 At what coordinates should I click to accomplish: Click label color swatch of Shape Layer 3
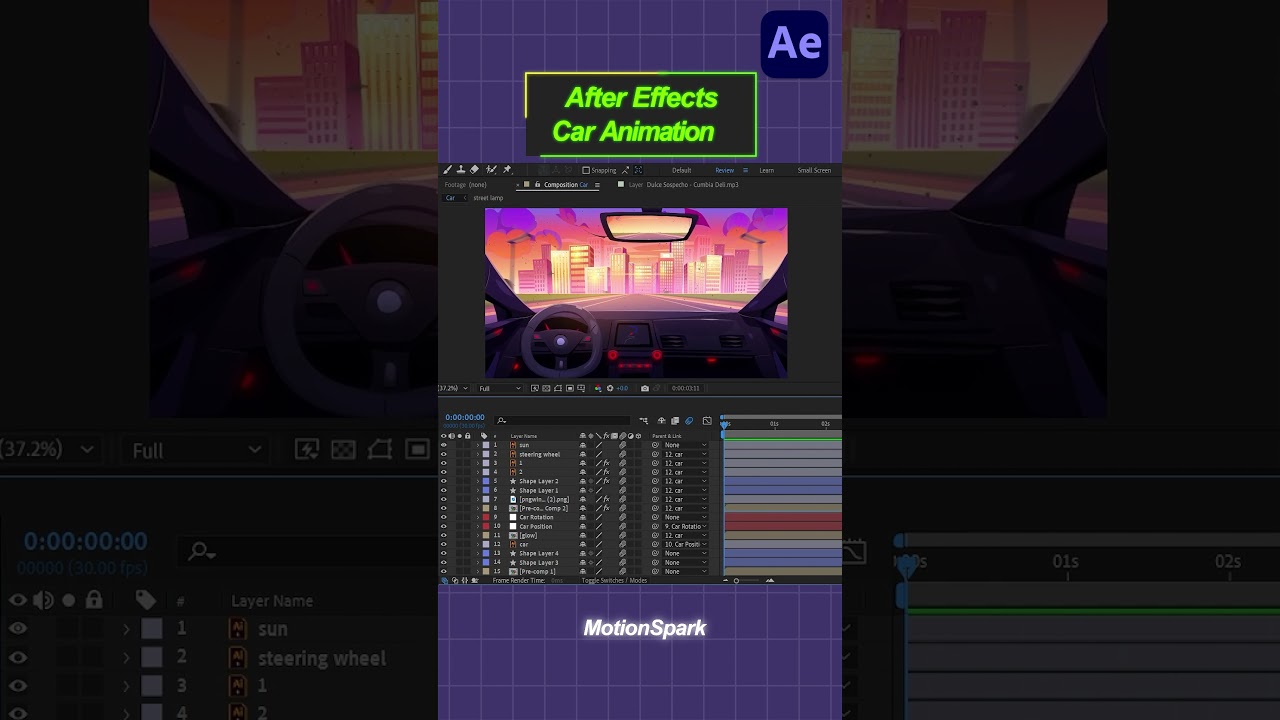(486, 562)
